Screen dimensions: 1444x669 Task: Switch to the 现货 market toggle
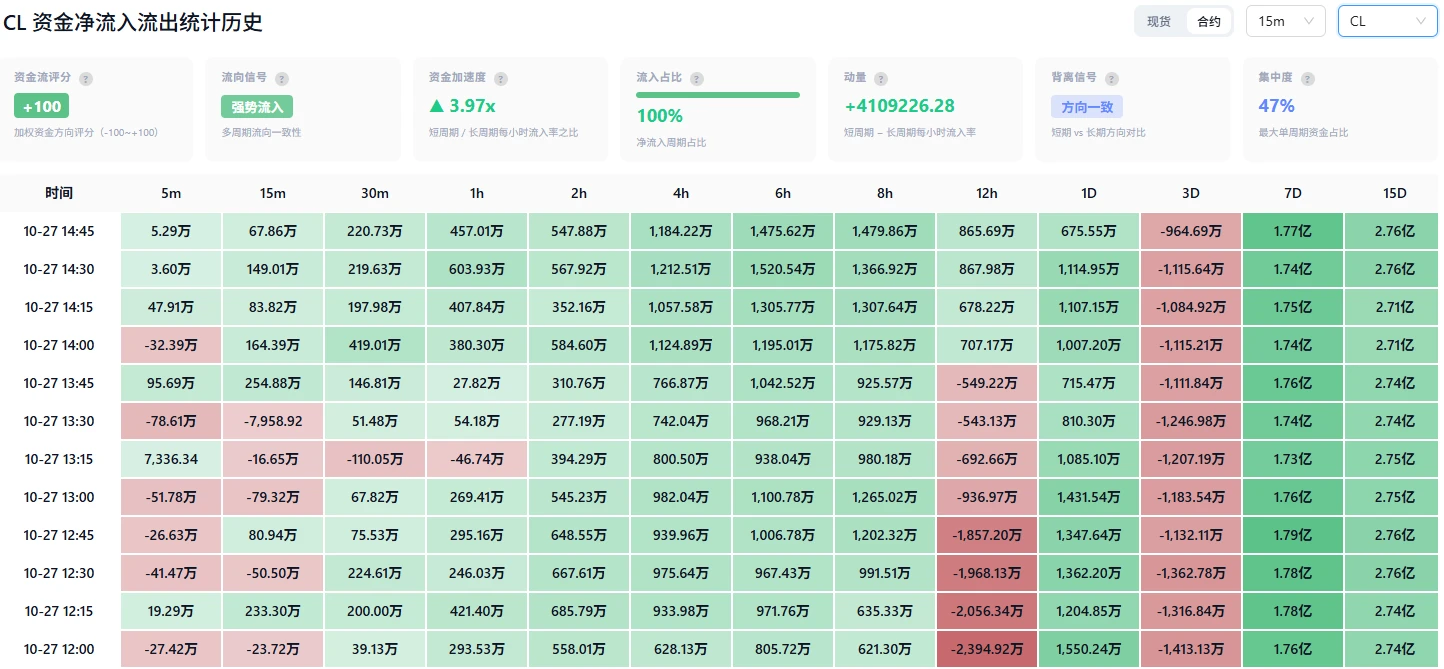1159,21
